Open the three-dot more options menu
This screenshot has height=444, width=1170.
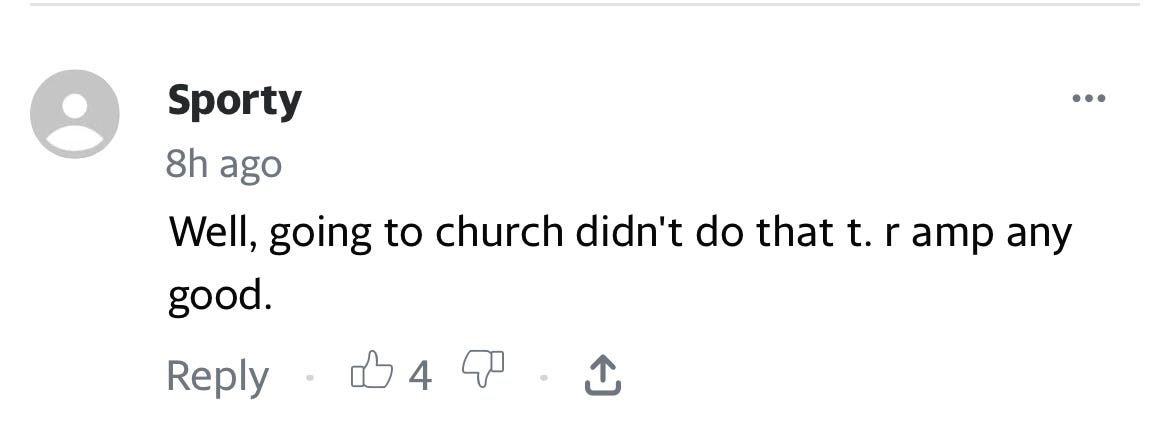(x=1089, y=99)
